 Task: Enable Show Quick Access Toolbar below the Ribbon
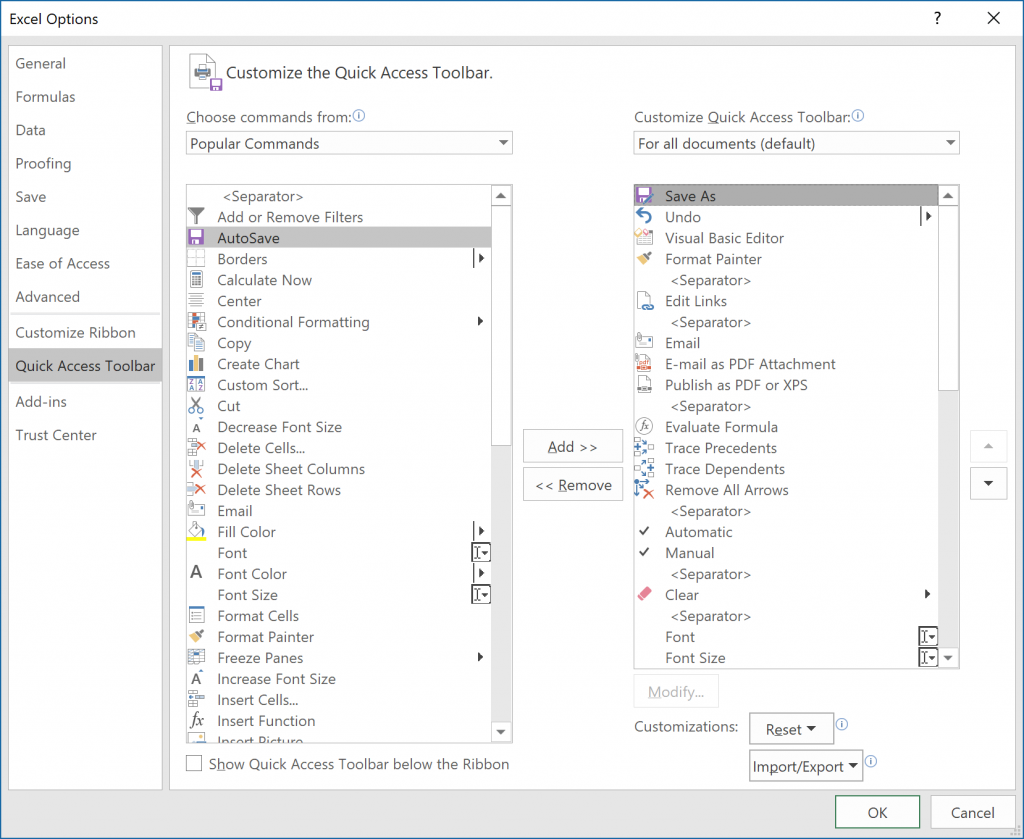tap(193, 763)
